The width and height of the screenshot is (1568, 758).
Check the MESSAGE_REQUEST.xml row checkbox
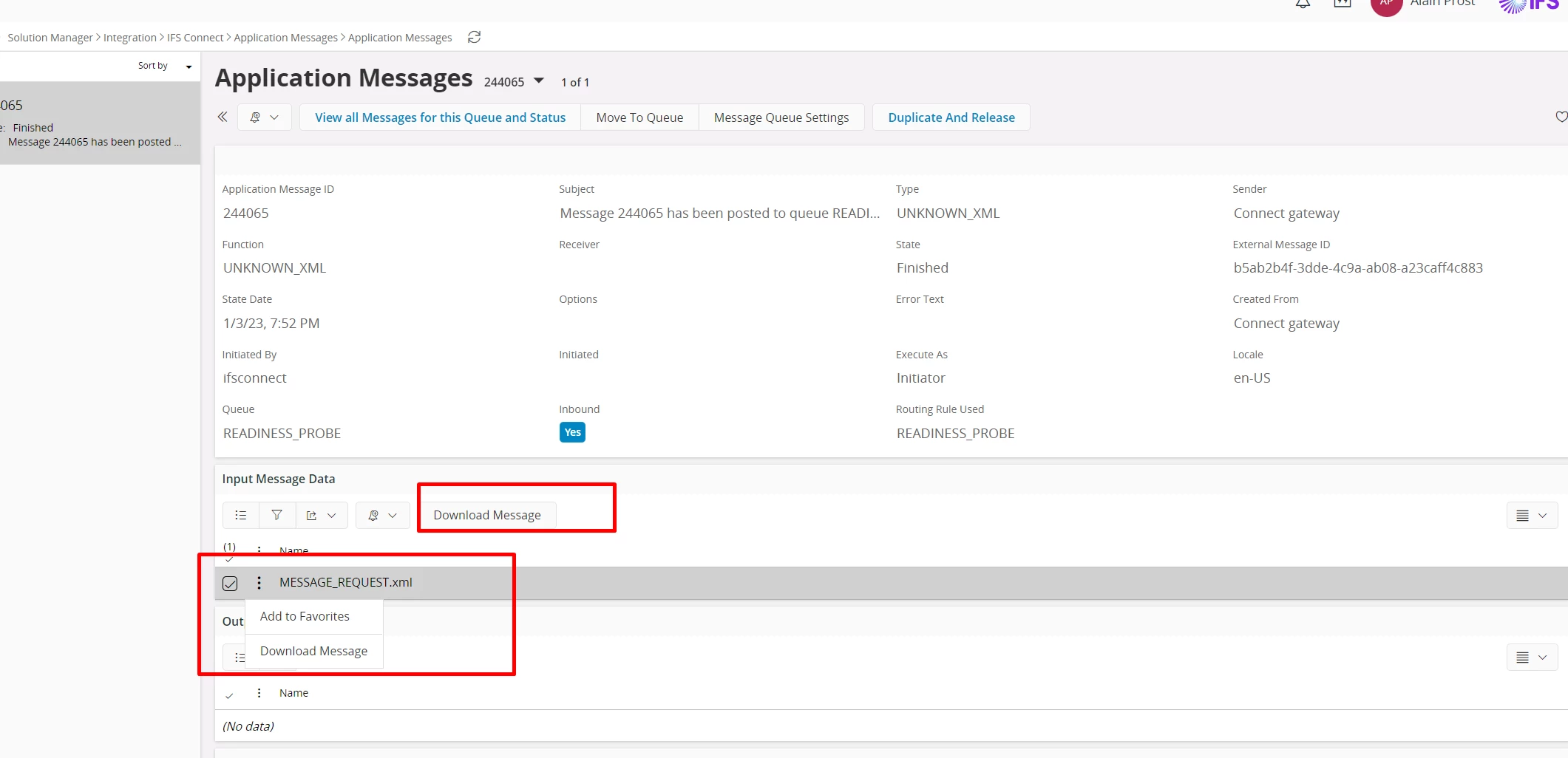[229, 583]
